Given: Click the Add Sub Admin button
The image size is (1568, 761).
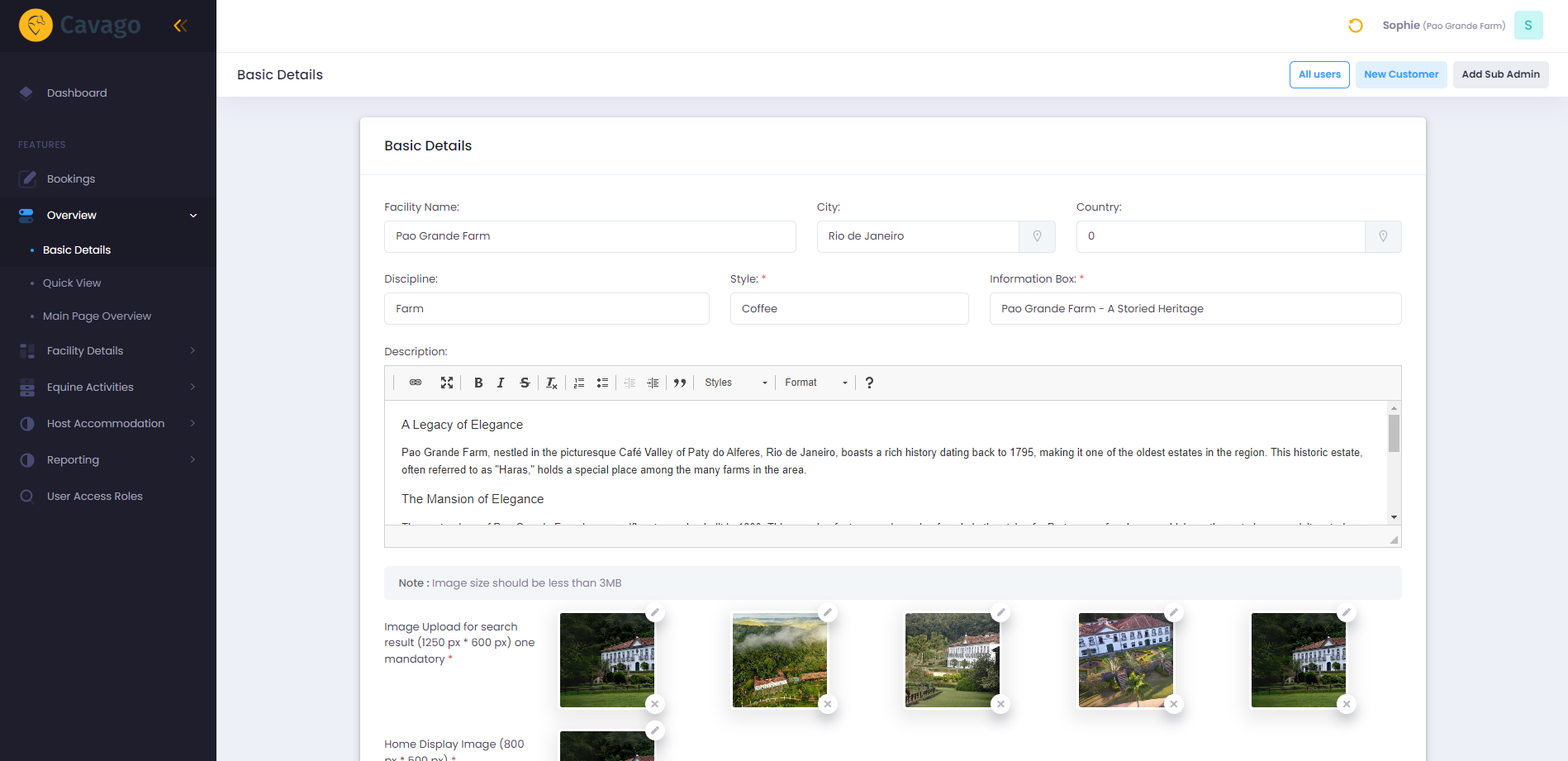Looking at the screenshot, I should click(x=1500, y=74).
